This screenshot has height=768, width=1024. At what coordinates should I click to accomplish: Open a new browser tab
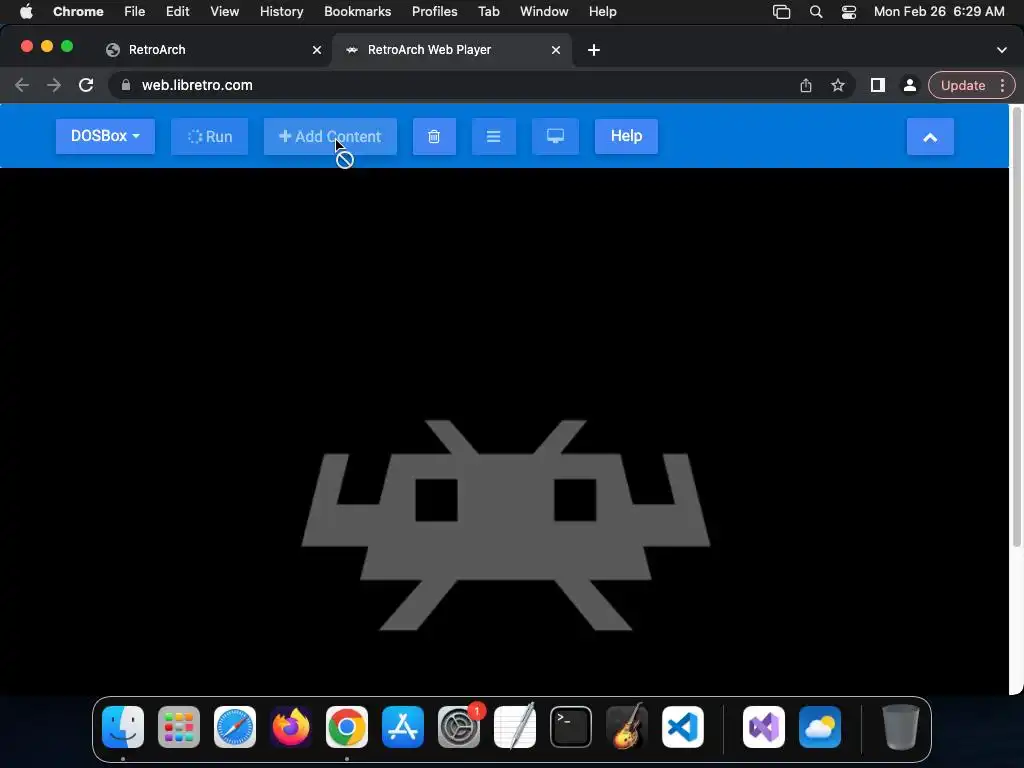coord(594,50)
